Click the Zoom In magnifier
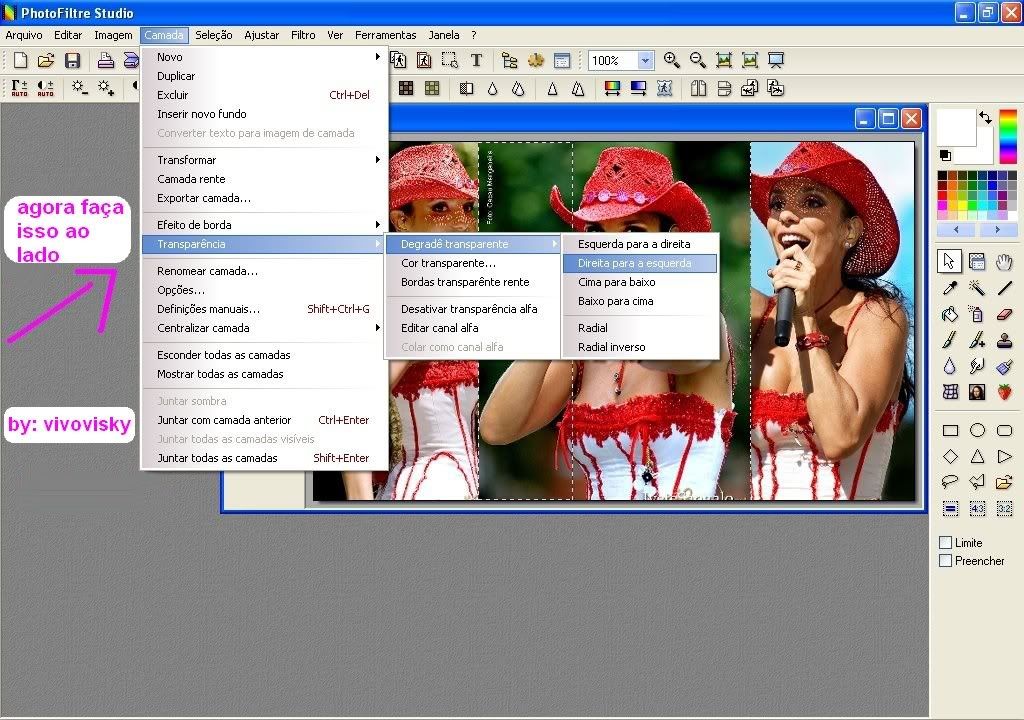The height and width of the screenshot is (720, 1024). pyautogui.click(x=672, y=61)
